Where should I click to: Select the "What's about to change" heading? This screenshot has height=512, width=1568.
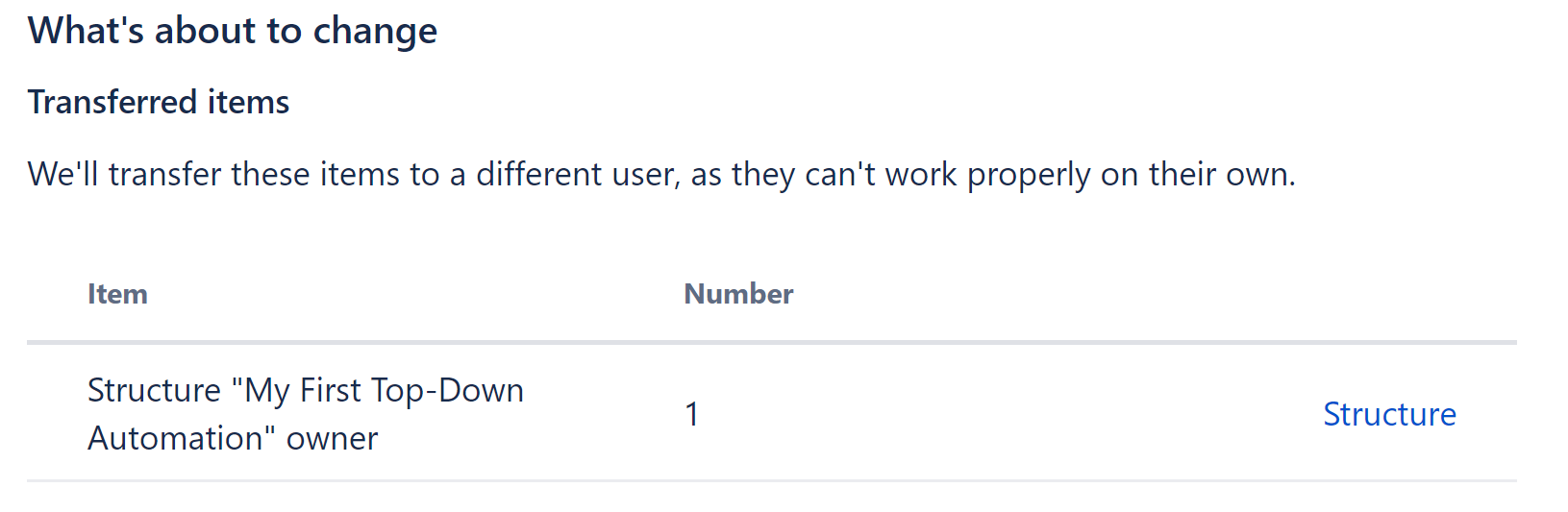click(x=233, y=31)
